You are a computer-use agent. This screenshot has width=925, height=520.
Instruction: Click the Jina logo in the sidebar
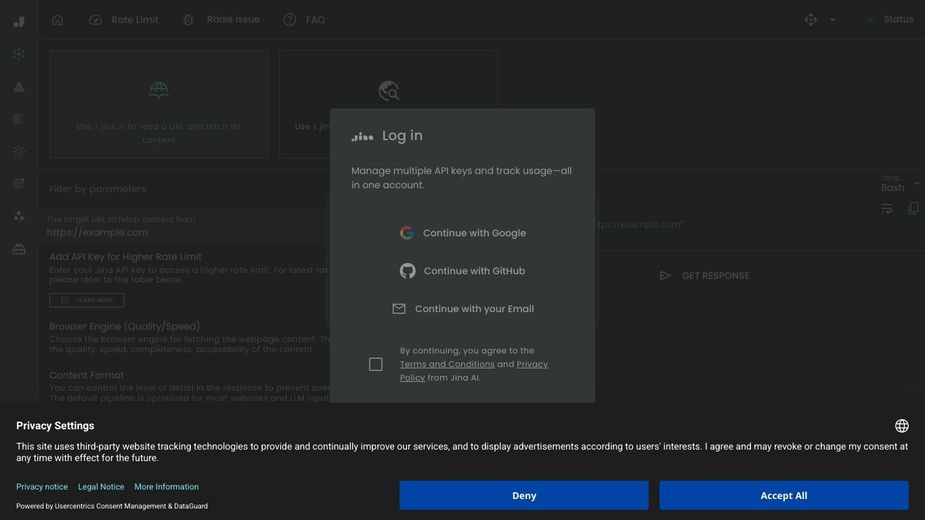point(19,21)
